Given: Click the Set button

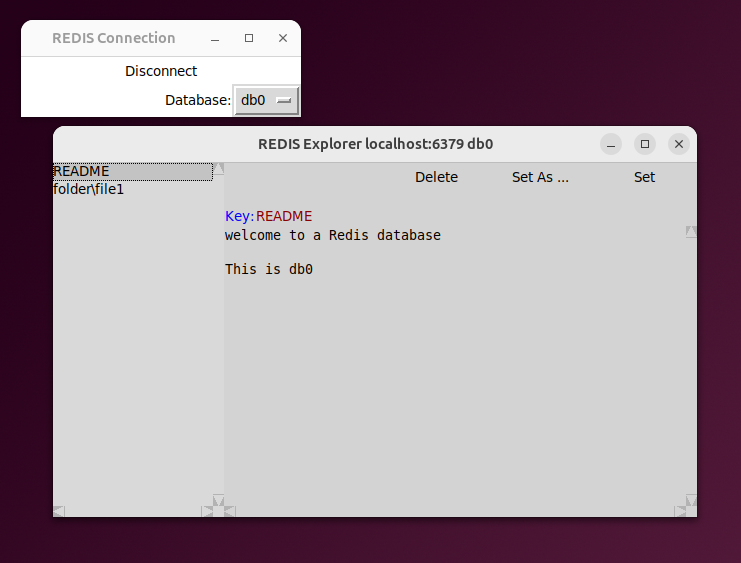Looking at the screenshot, I should (x=644, y=177).
